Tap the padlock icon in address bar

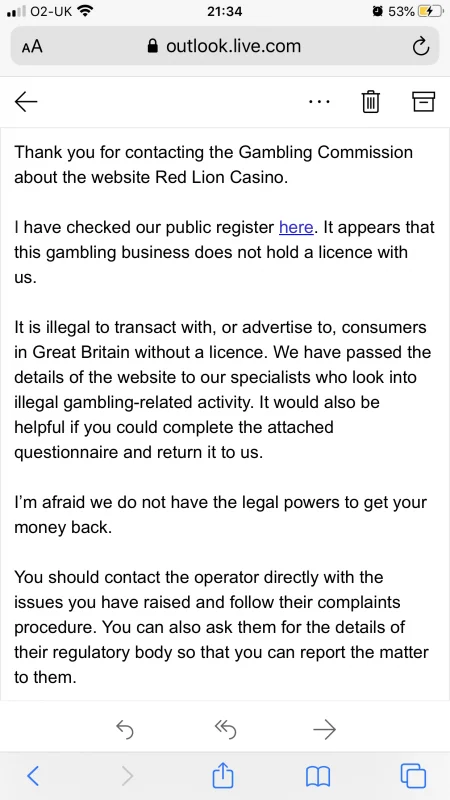[153, 46]
